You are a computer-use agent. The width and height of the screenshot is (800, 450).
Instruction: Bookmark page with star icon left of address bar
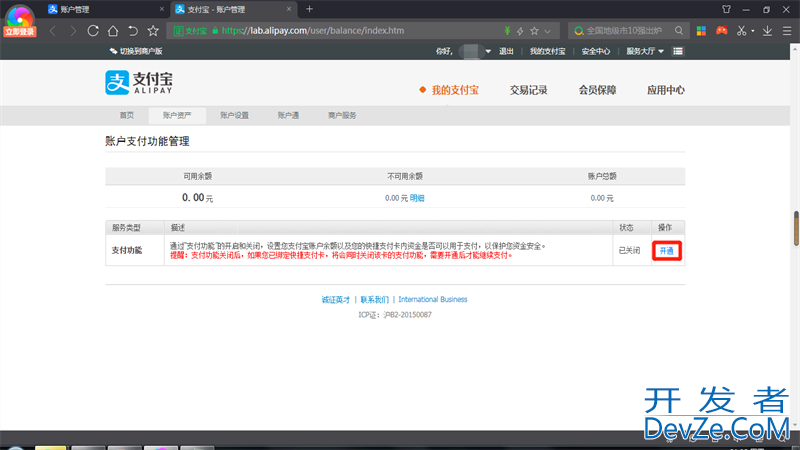pos(153,31)
